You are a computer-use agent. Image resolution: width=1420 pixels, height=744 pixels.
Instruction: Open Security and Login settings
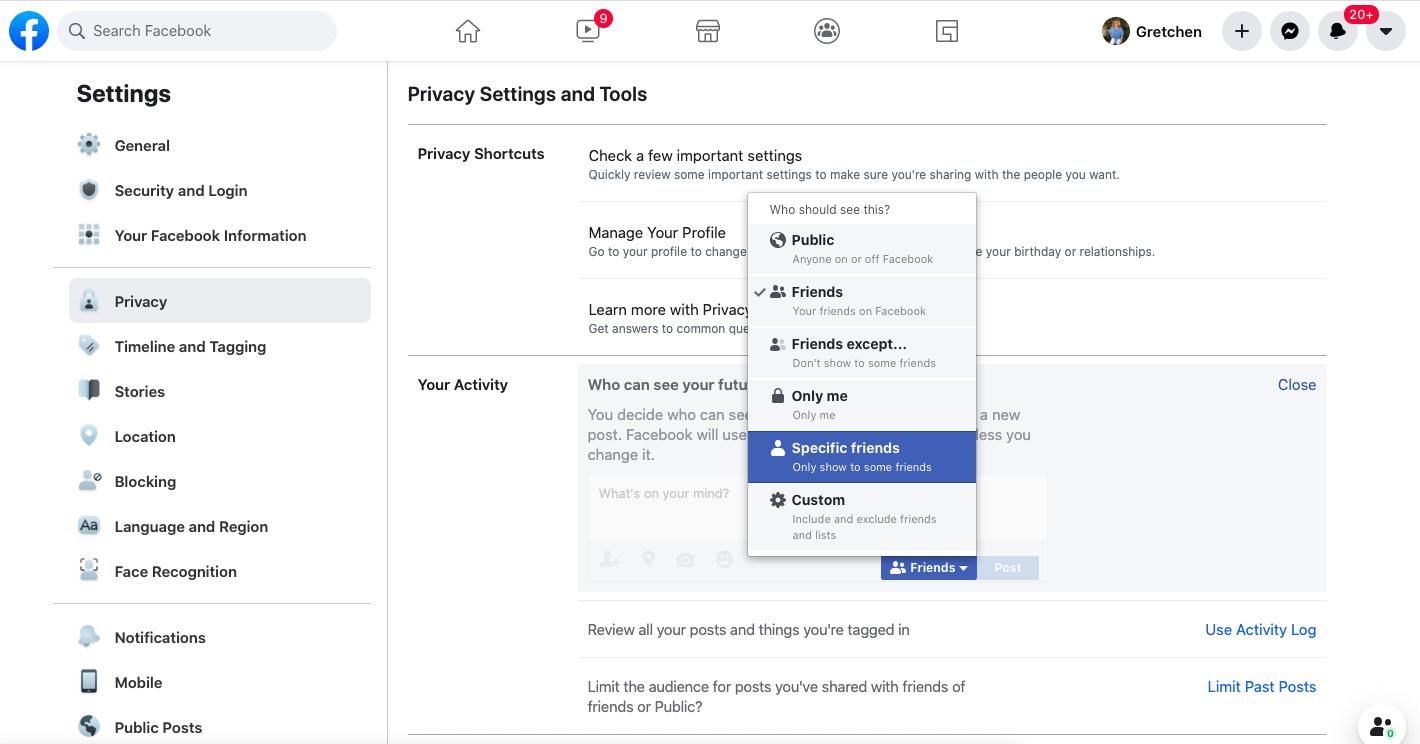coord(220,190)
